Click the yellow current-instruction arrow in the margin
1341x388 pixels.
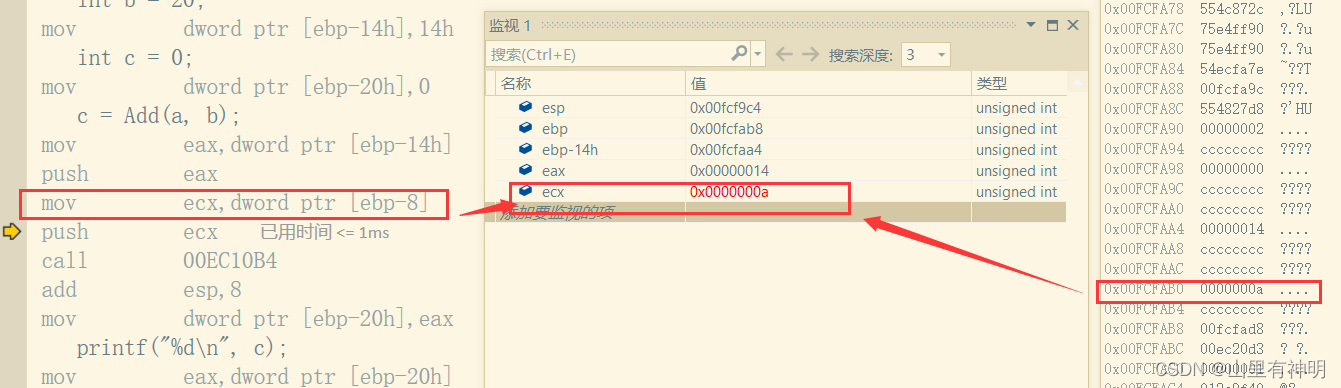point(12,232)
